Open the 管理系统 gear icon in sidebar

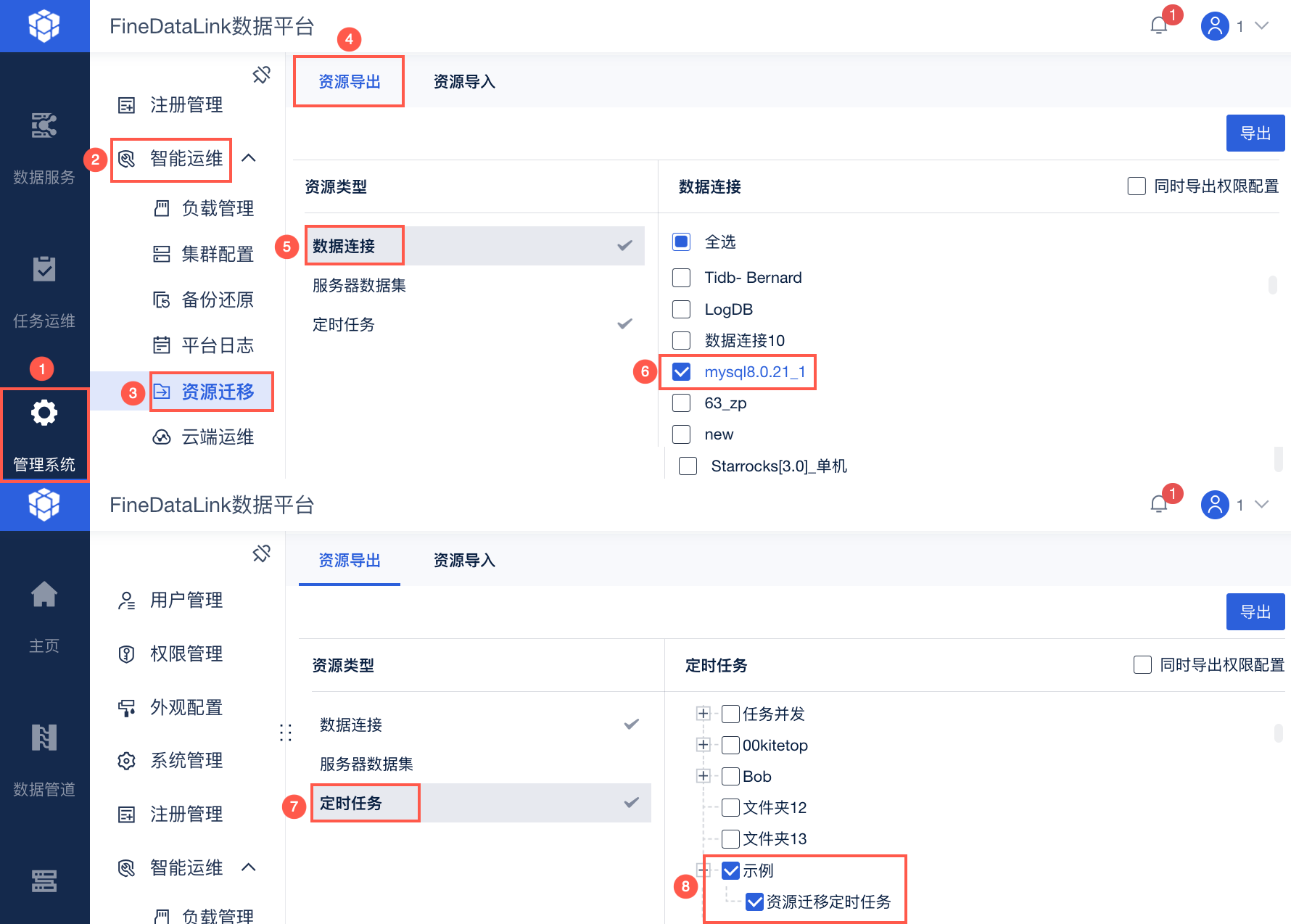click(x=44, y=413)
